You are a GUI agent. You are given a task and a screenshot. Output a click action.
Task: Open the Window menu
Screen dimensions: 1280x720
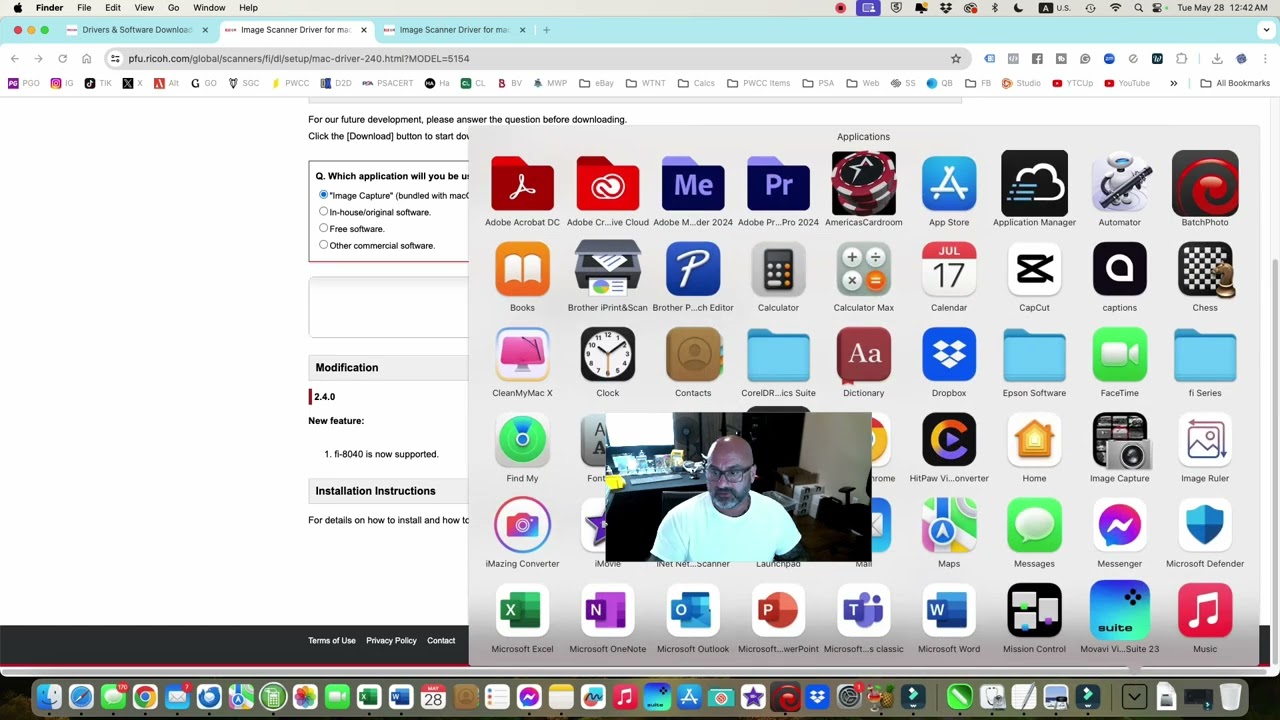click(x=209, y=8)
